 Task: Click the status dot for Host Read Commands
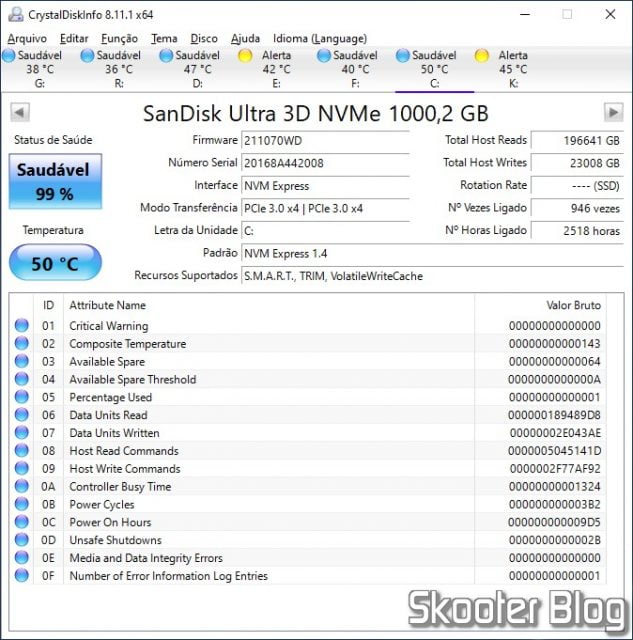click(22, 451)
